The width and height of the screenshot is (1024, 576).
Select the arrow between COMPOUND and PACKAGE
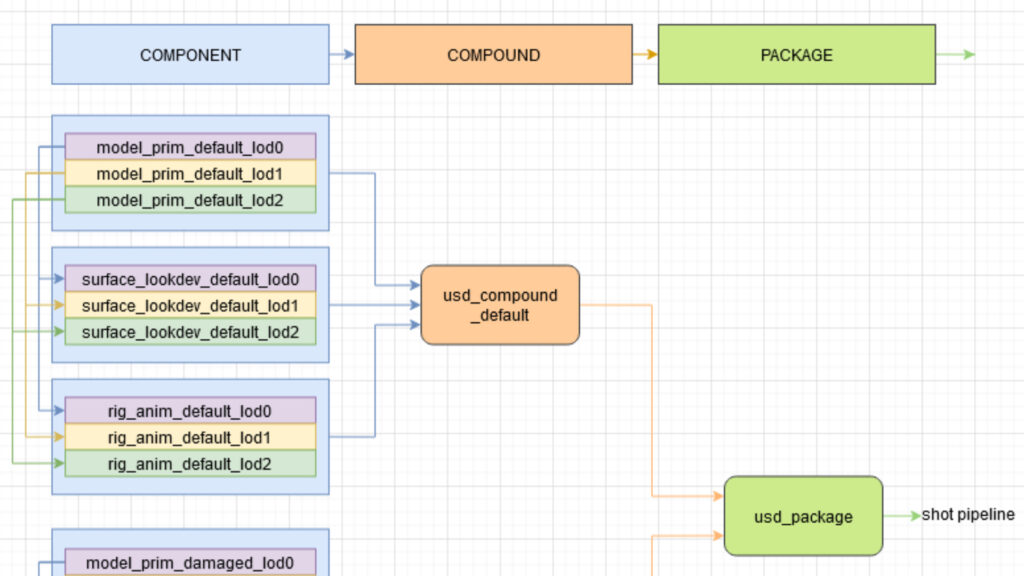click(645, 55)
